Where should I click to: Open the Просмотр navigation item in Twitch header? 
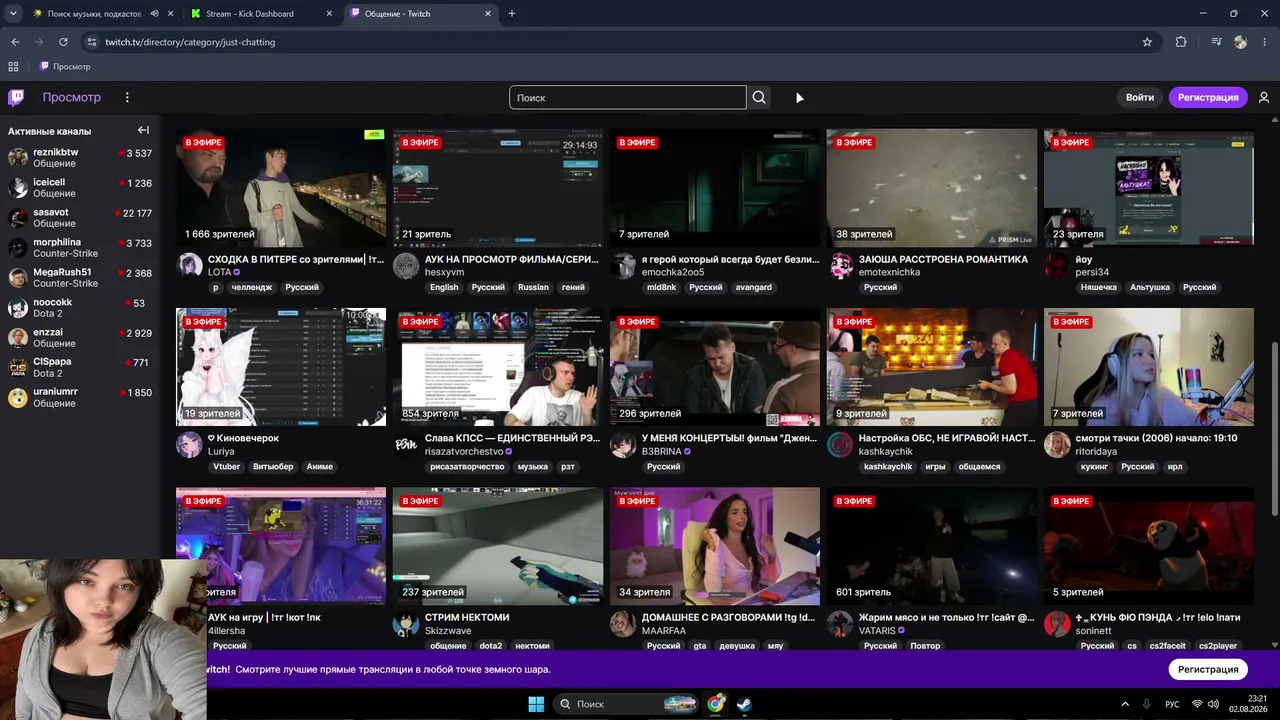point(71,97)
